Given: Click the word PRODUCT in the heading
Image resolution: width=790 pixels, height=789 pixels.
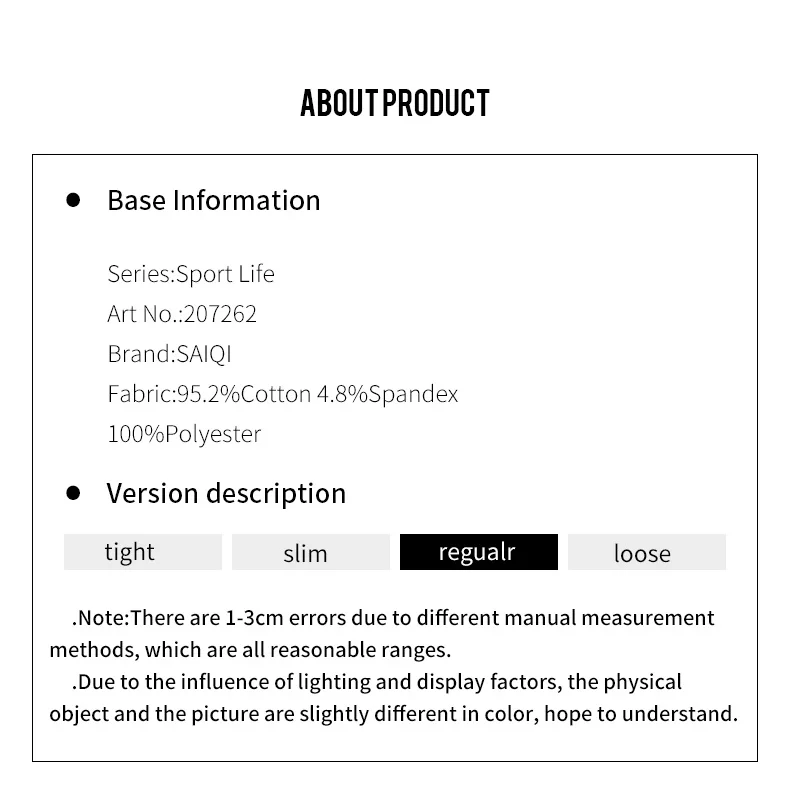Looking at the screenshot, I should click(x=436, y=103).
